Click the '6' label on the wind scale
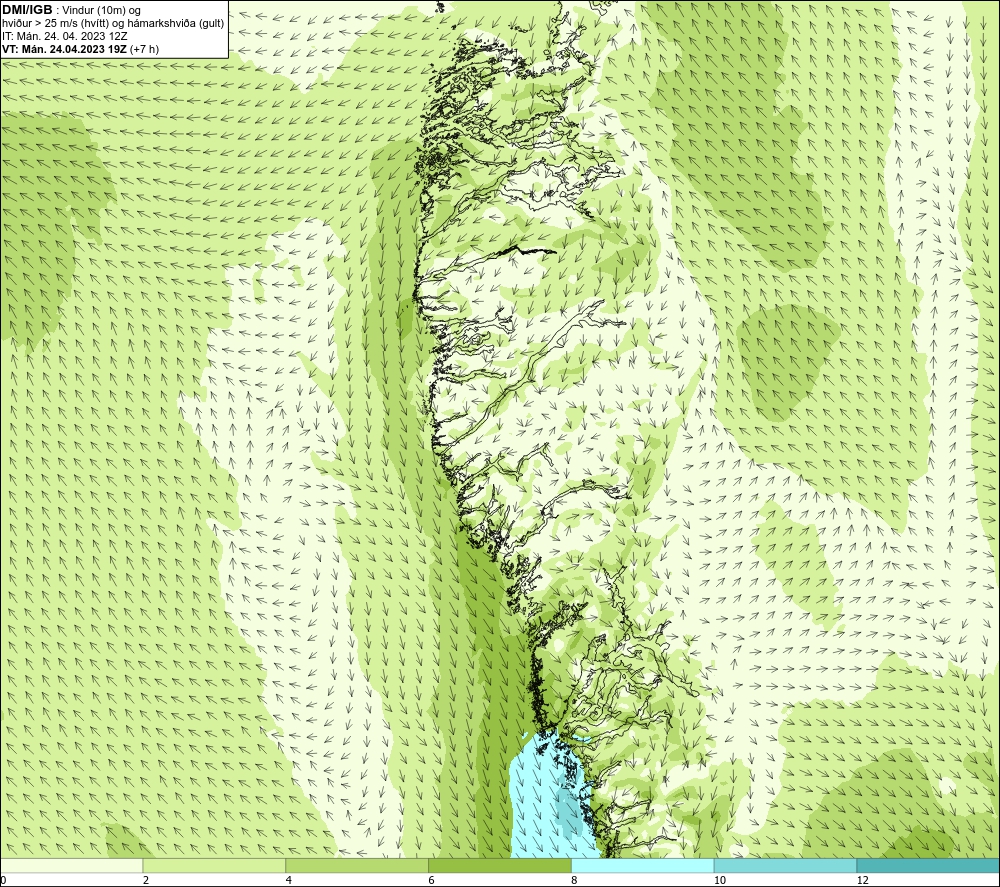 click(x=432, y=880)
